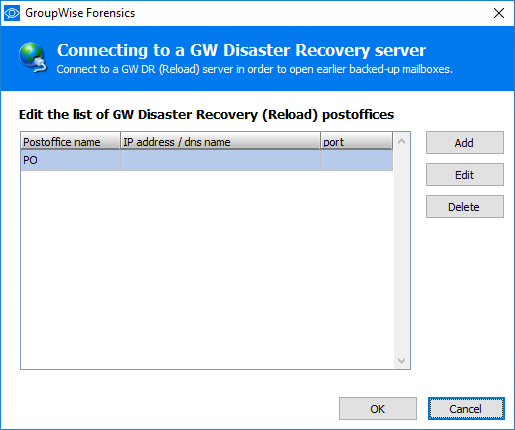This screenshot has width=515, height=430.
Task: Click the GroupWise Forensics eye icon in title bar
Action: click(x=12, y=13)
